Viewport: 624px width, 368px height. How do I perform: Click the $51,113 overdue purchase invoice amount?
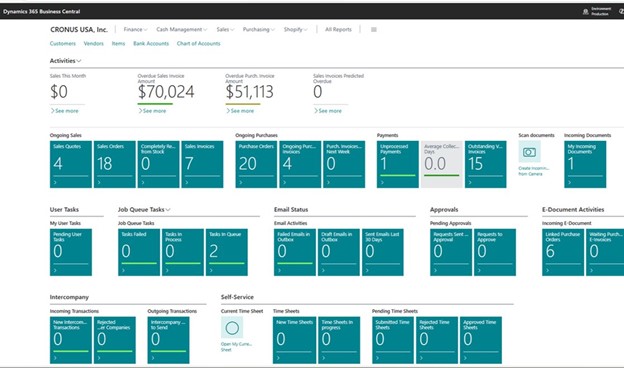(x=250, y=92)
